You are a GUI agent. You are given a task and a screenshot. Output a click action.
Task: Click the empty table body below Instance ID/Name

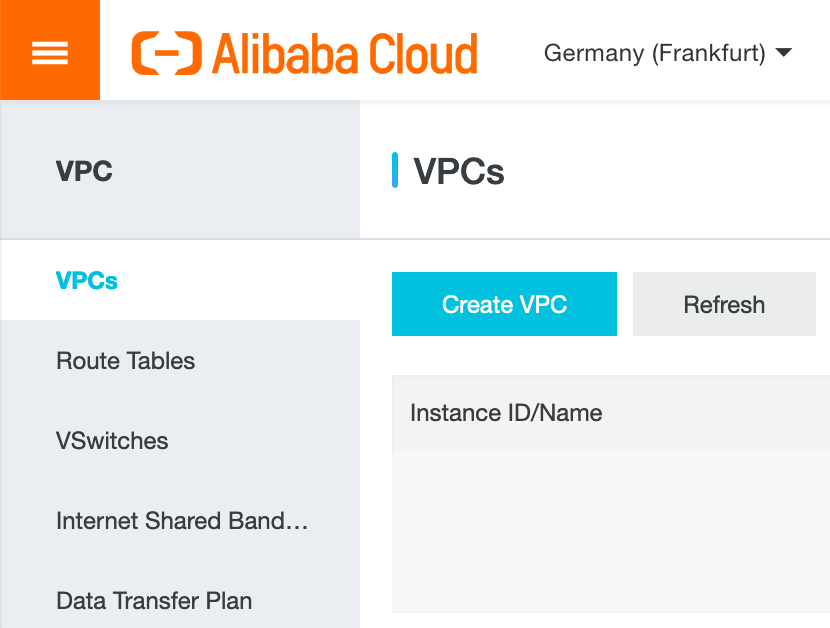[x=611, y=531]
